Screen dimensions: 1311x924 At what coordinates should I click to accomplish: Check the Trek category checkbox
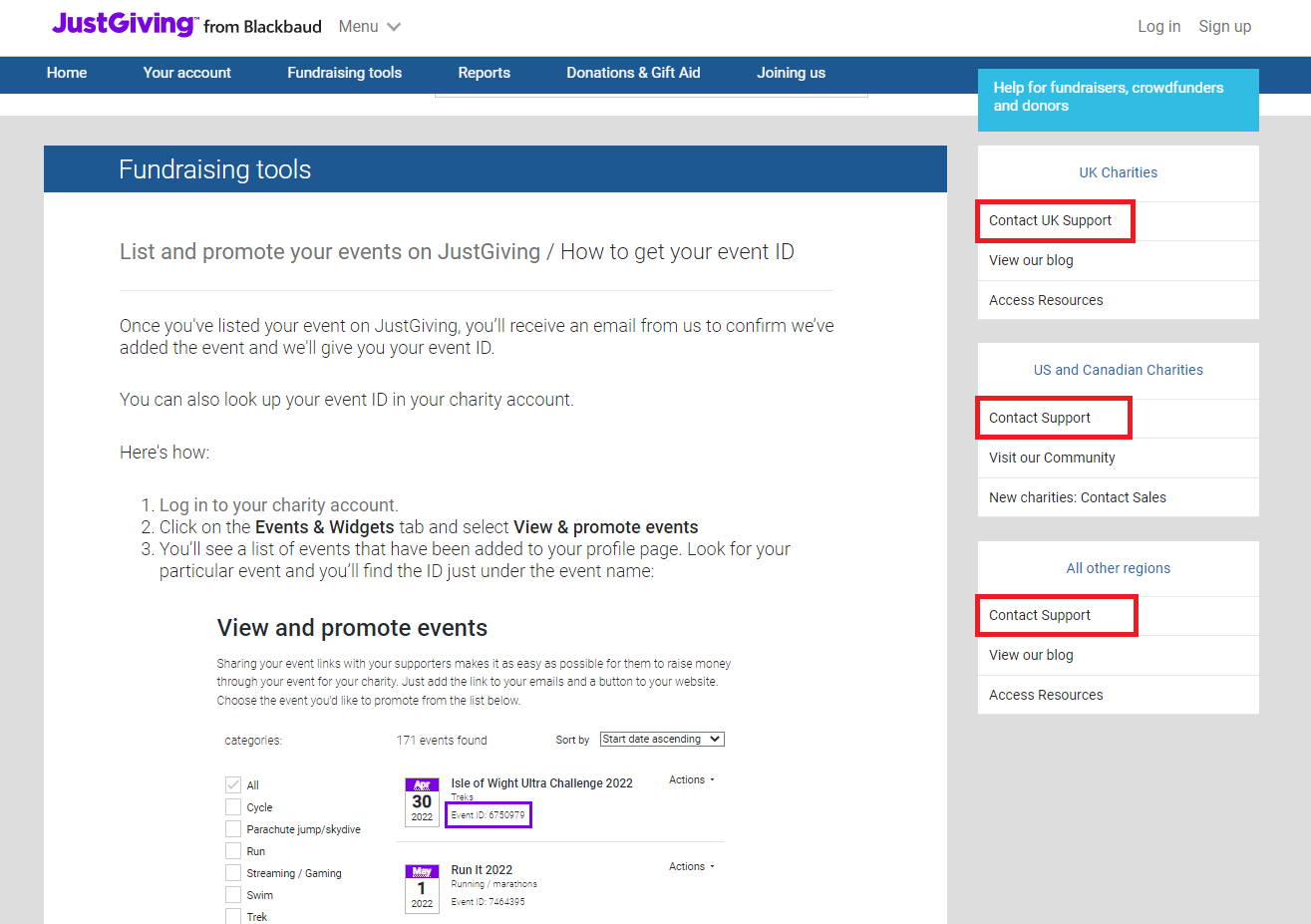pyautogui.click(x=233, y=916)
